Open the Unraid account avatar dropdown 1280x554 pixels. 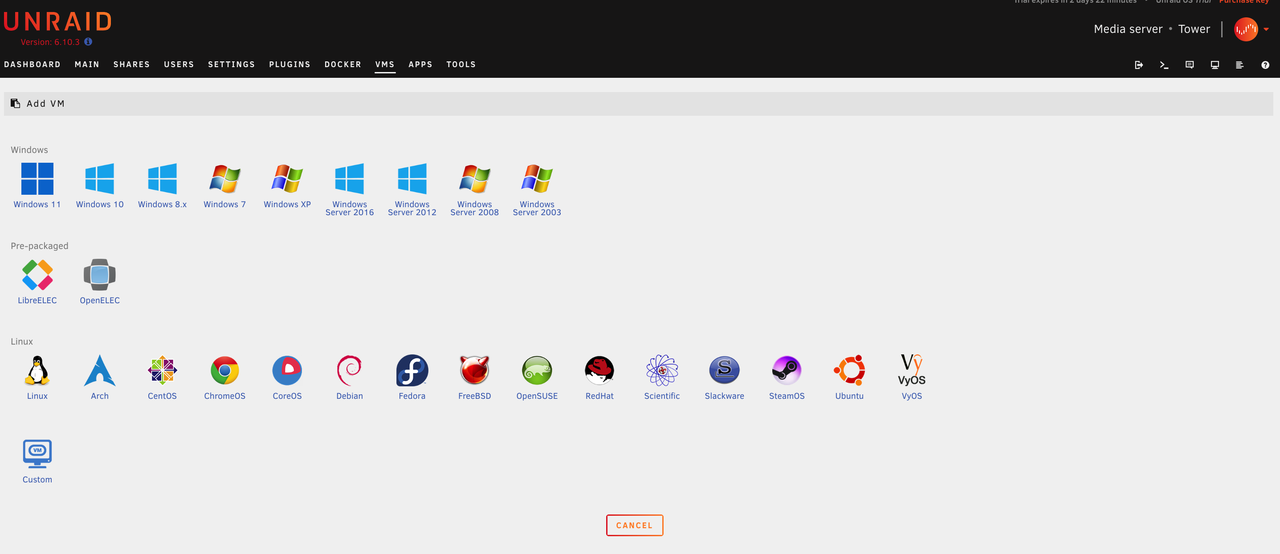pyautogui.click(x=1251, y=29)
